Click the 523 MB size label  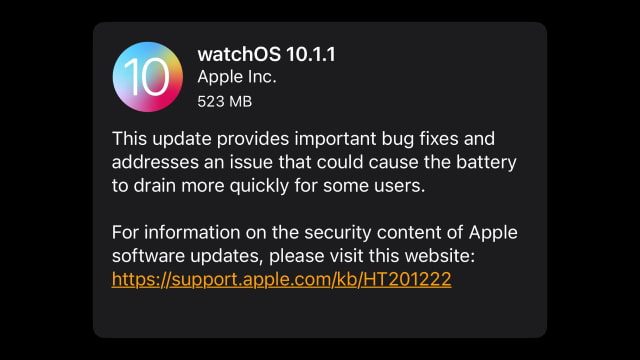224,102
